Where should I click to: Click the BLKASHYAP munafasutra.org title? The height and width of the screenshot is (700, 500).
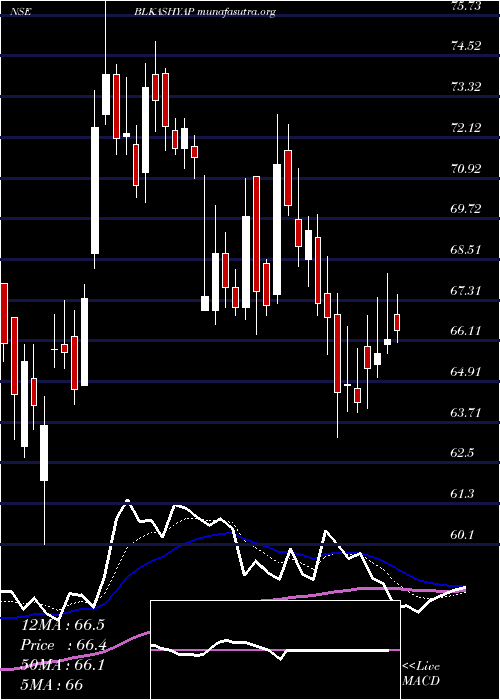(x=204, y=12)
